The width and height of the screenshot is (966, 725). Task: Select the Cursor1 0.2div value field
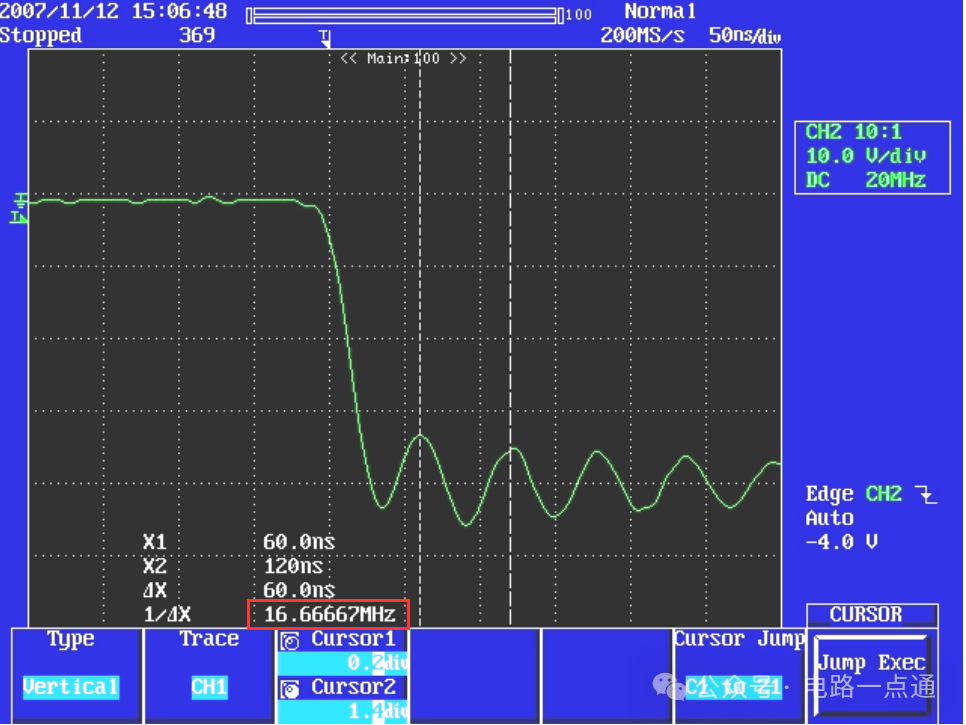pyautogui.click(x=342, y=663)
